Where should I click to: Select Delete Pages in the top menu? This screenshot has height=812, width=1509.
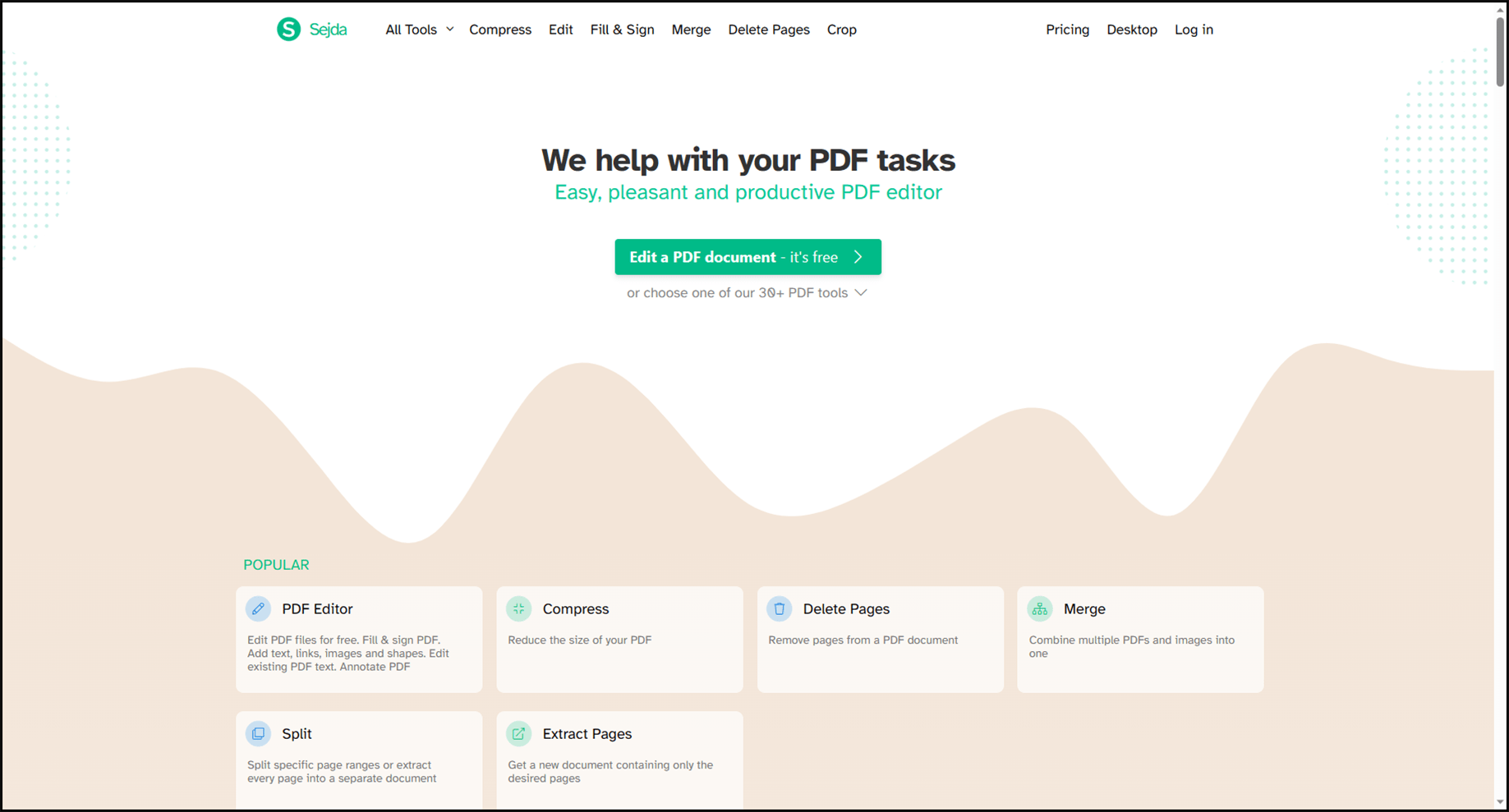tap(769, 30)
